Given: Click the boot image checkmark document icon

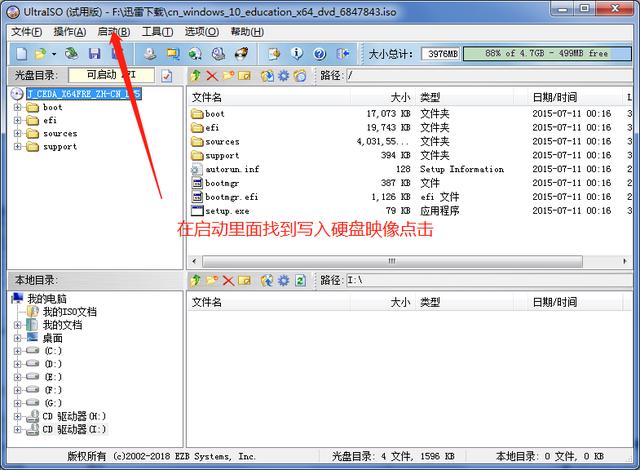Looking at the screenshot, I should pos(167,75).
